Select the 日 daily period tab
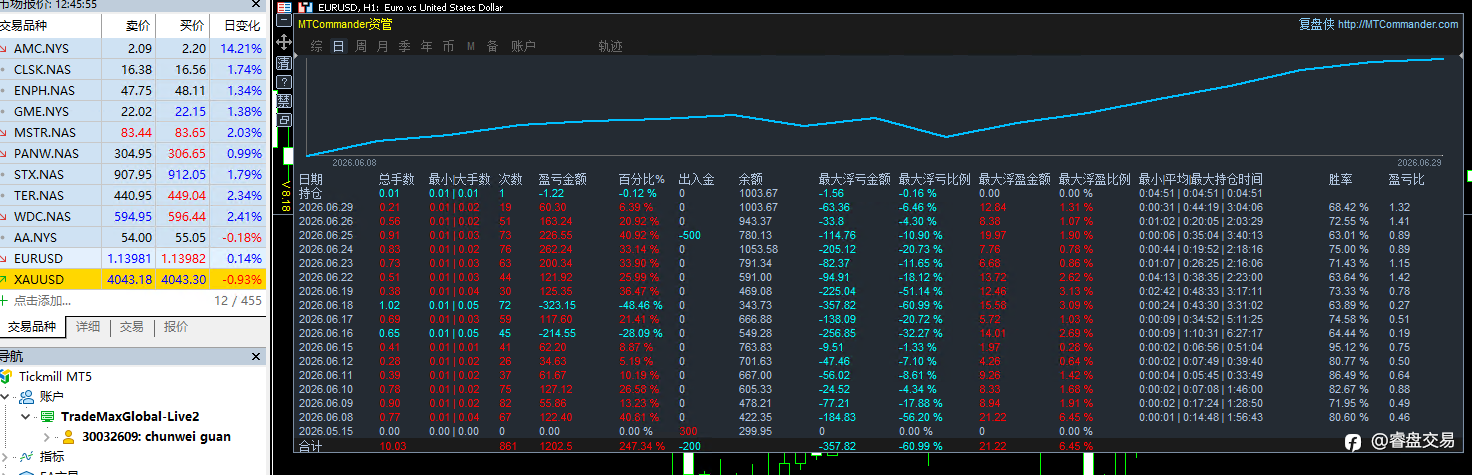The width and height of the screenshot is (1472, 475). (338, 46)
